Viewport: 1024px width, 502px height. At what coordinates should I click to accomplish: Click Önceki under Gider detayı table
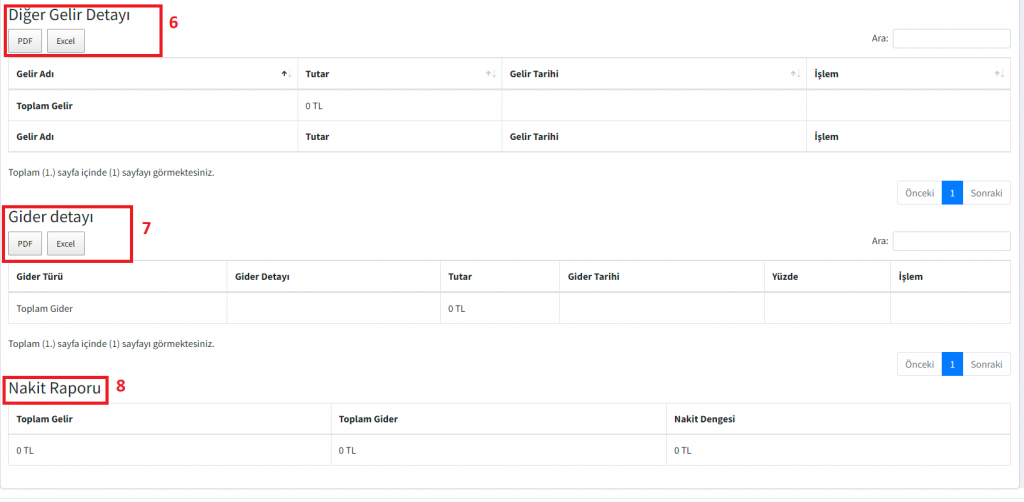[919, 364]
